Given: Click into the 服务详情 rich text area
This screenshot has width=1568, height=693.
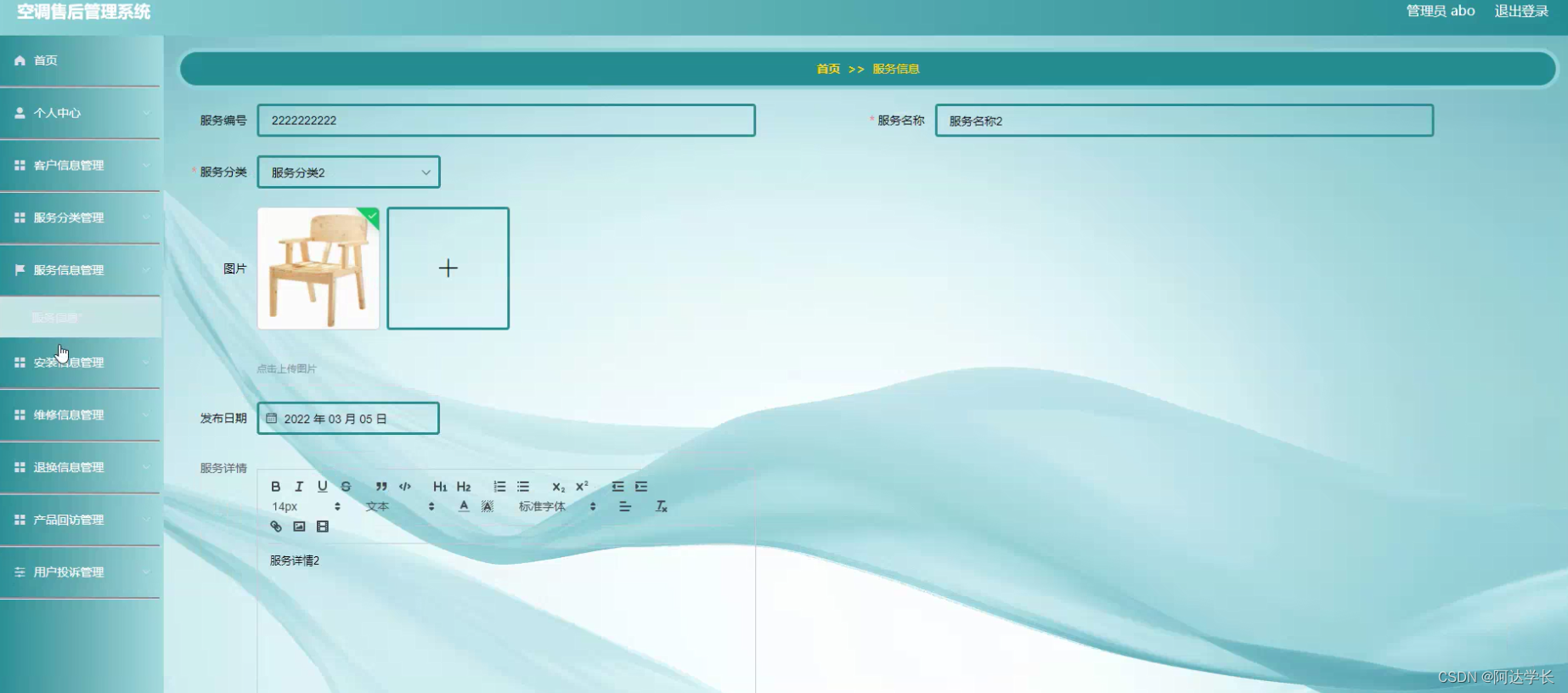Looking at the screenshot, I should [x=506, y=618].
